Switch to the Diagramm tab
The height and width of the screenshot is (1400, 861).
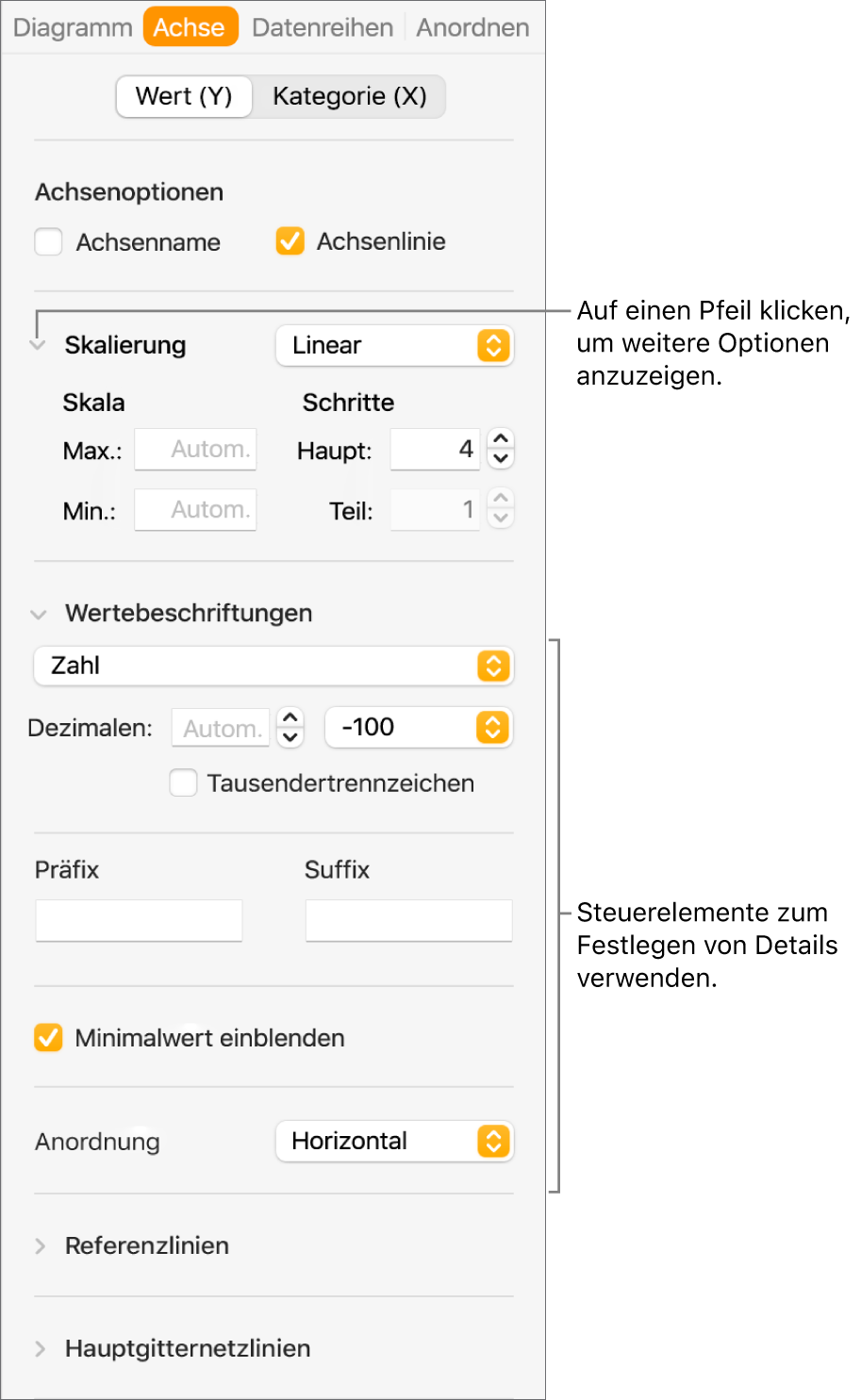pyautogui.click(x=73, y=27)
